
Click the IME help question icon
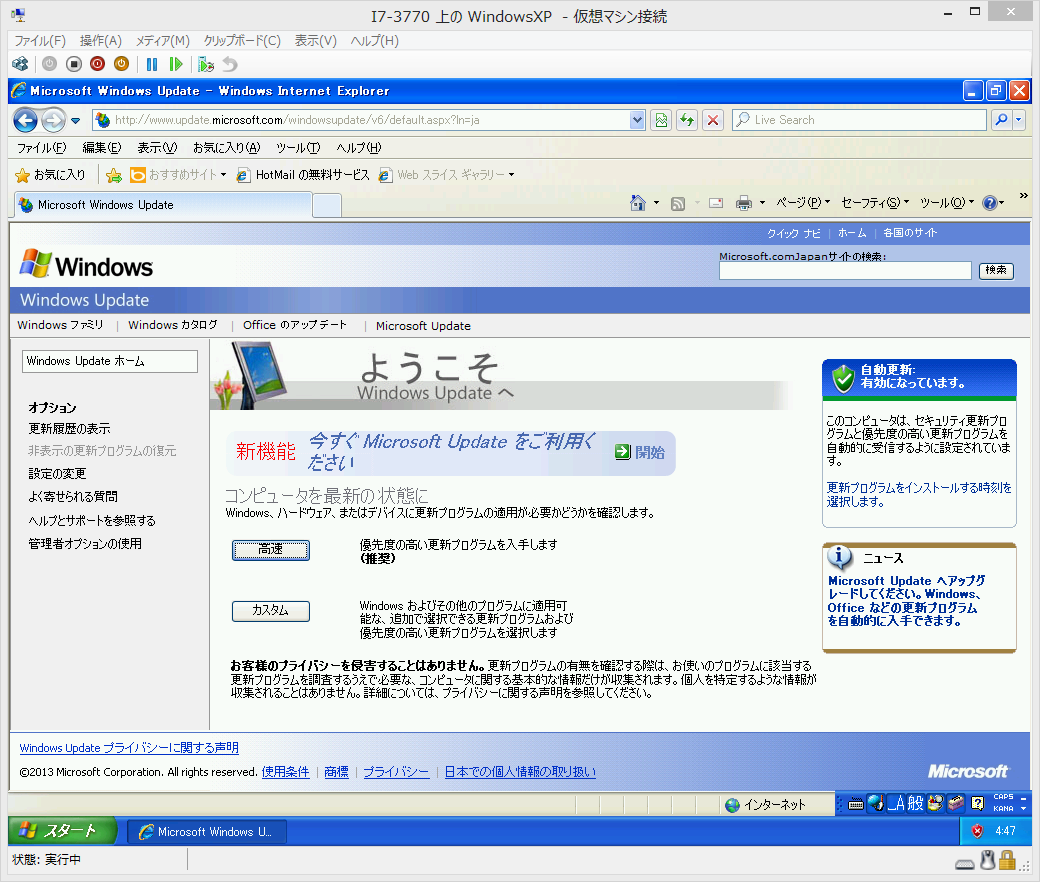(x=978, y=804)
